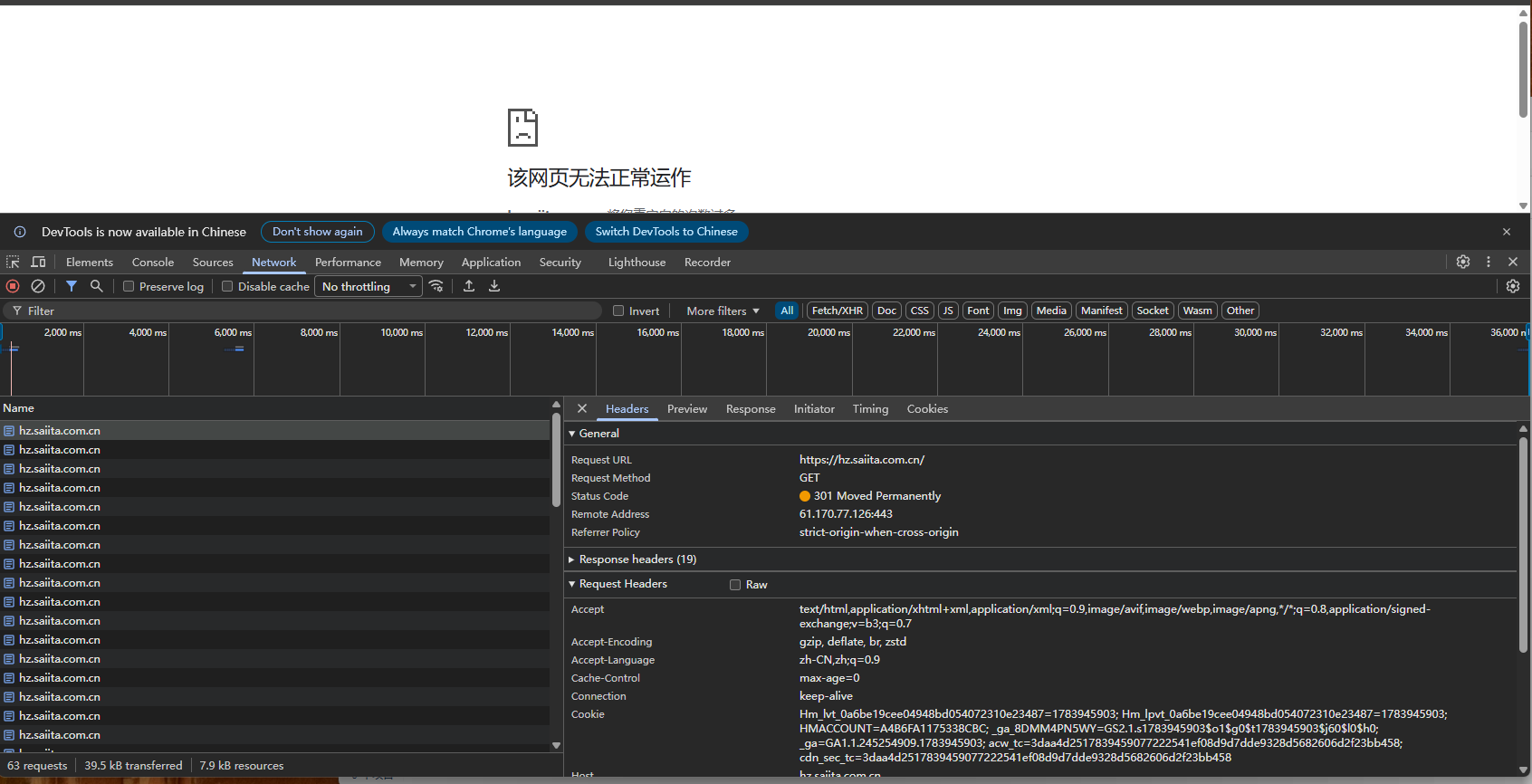Filter requests by Doc type
The width and height of the screenshot is (1532, 784).
[x=887, y=311]
